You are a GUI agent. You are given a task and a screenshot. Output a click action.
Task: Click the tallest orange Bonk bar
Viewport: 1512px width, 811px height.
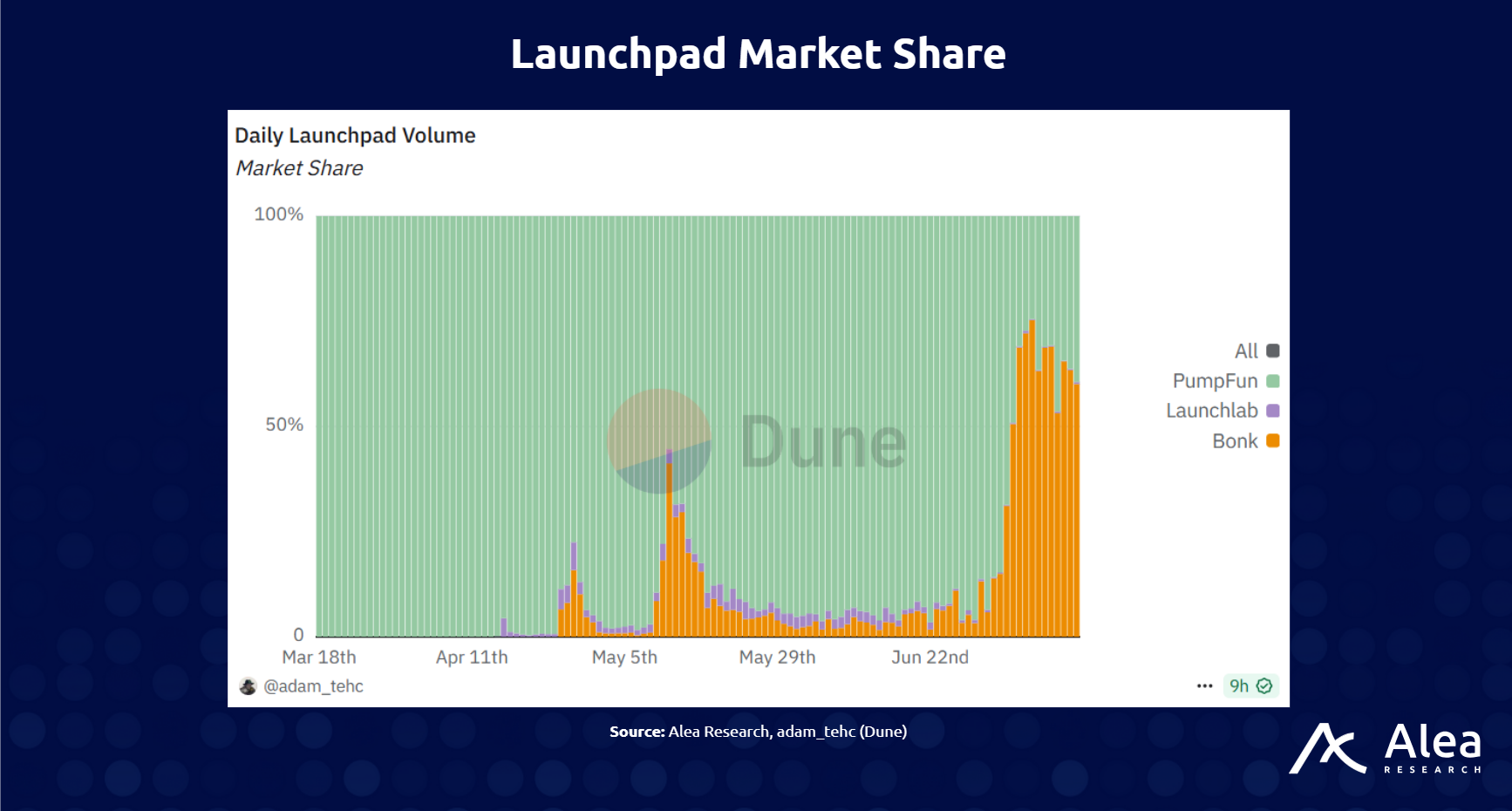click(x=1032, y=478)
